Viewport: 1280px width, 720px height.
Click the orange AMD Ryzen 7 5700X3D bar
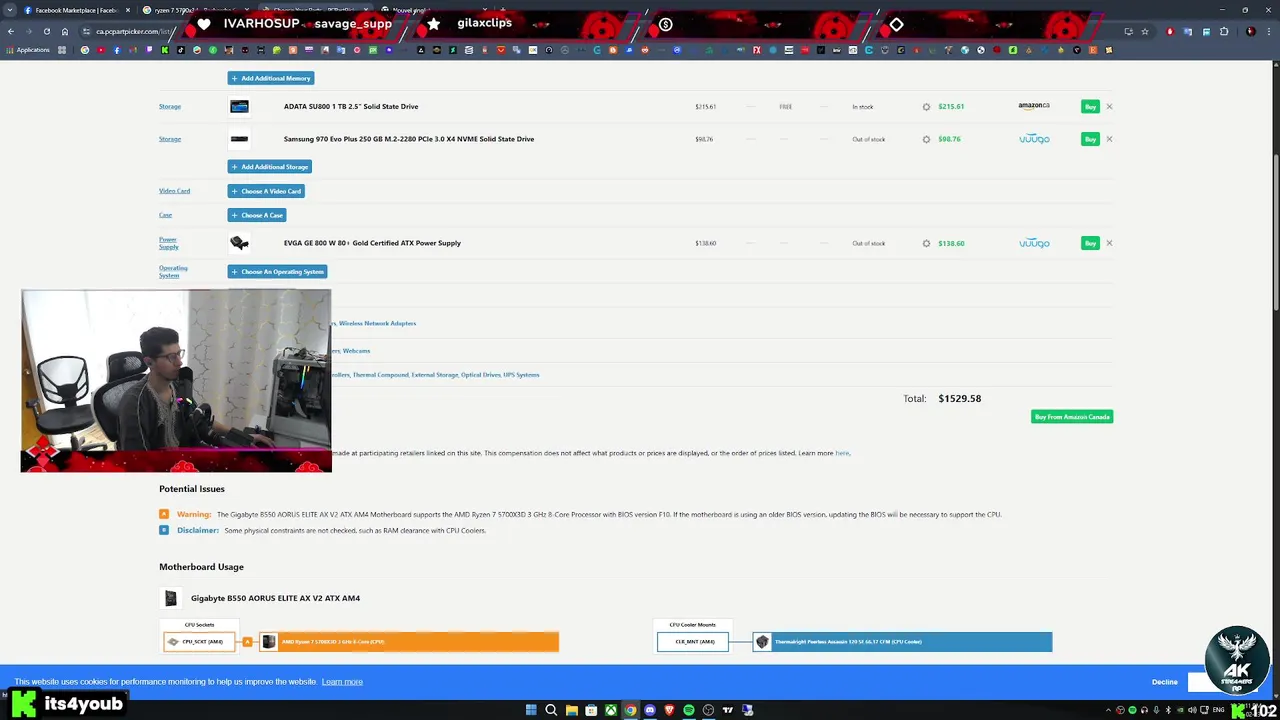409,642
